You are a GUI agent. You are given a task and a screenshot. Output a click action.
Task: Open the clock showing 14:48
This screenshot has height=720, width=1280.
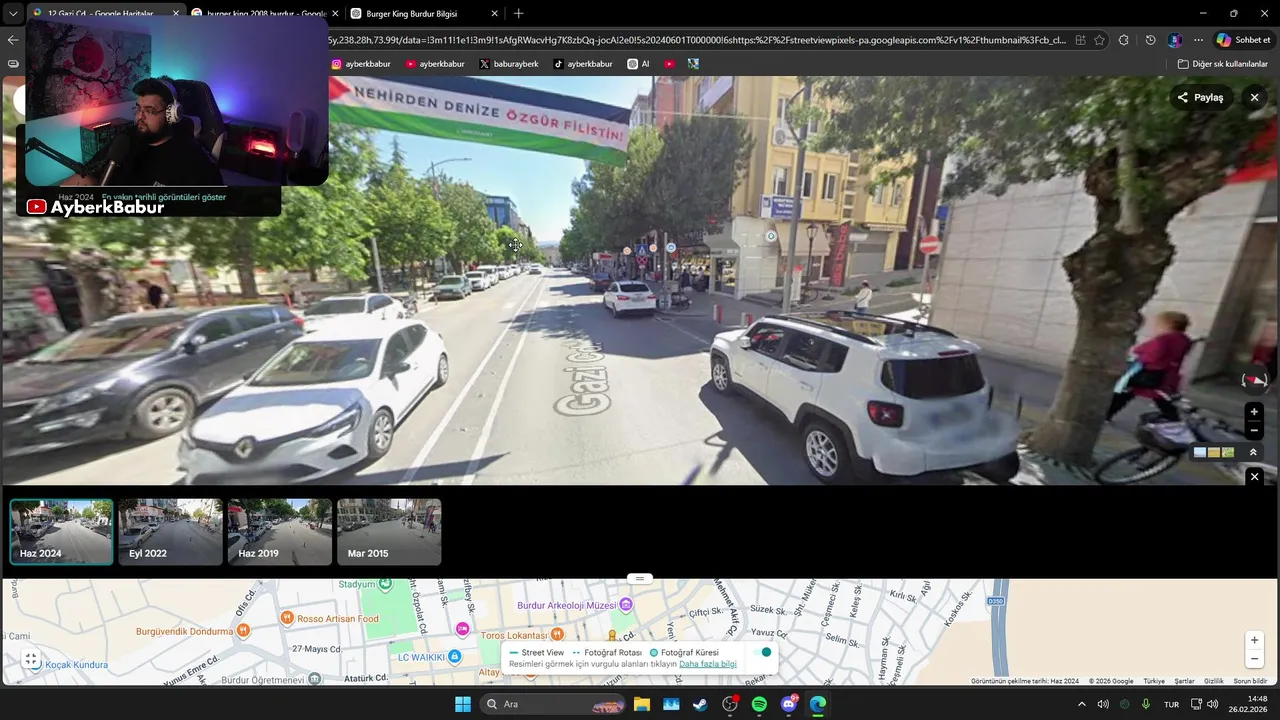click(1249, 704)
